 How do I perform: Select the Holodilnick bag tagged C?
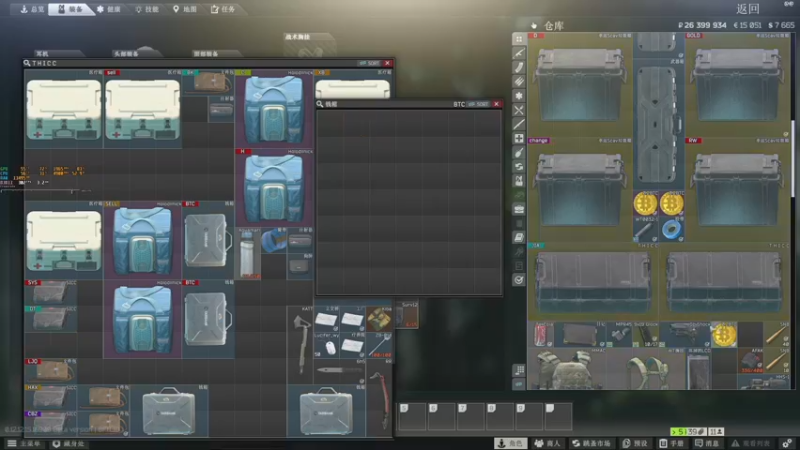pyautogui.click(x=274, y=109)
